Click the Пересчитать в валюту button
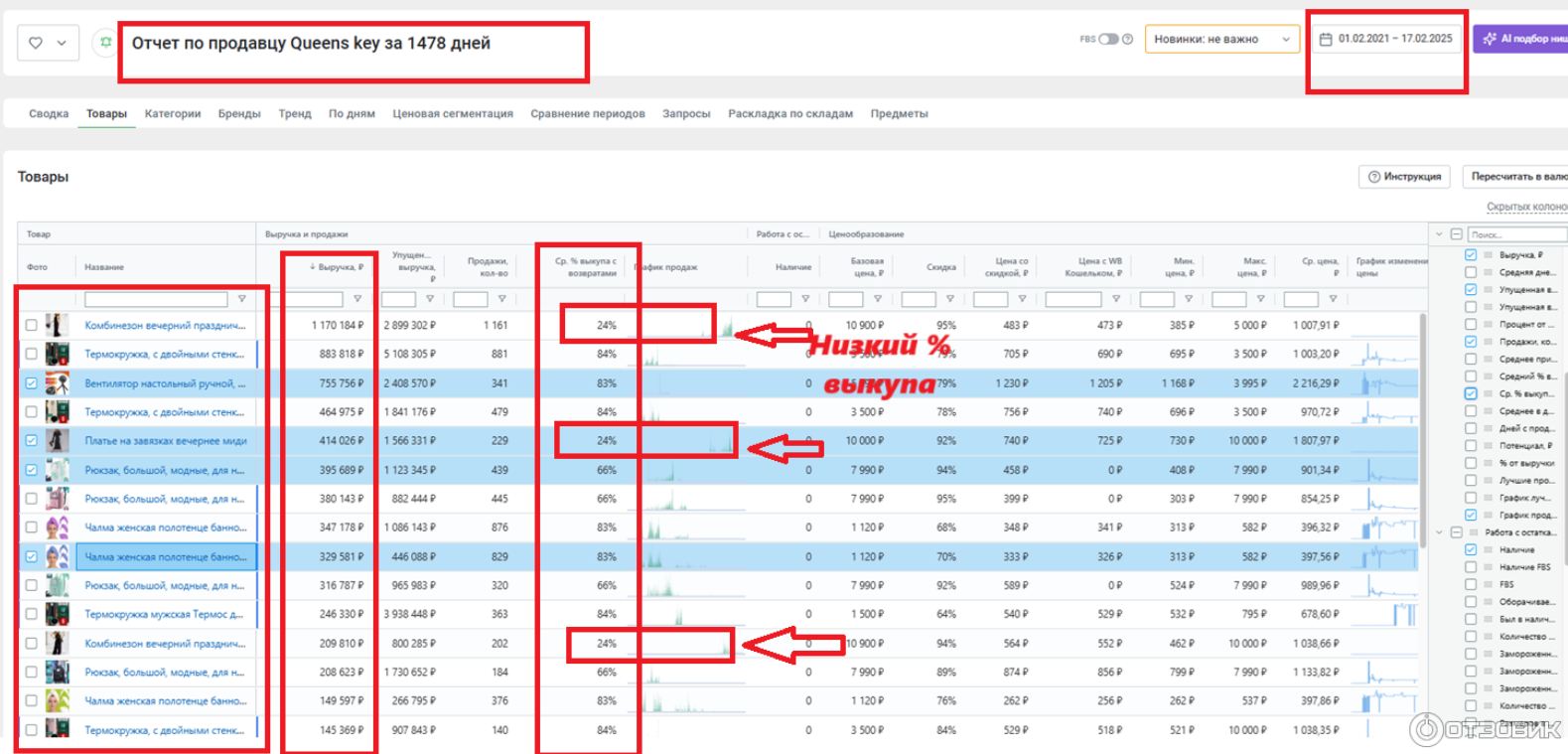The image size is (1568, 754). pyautogui.click(x=1514, y=177)
